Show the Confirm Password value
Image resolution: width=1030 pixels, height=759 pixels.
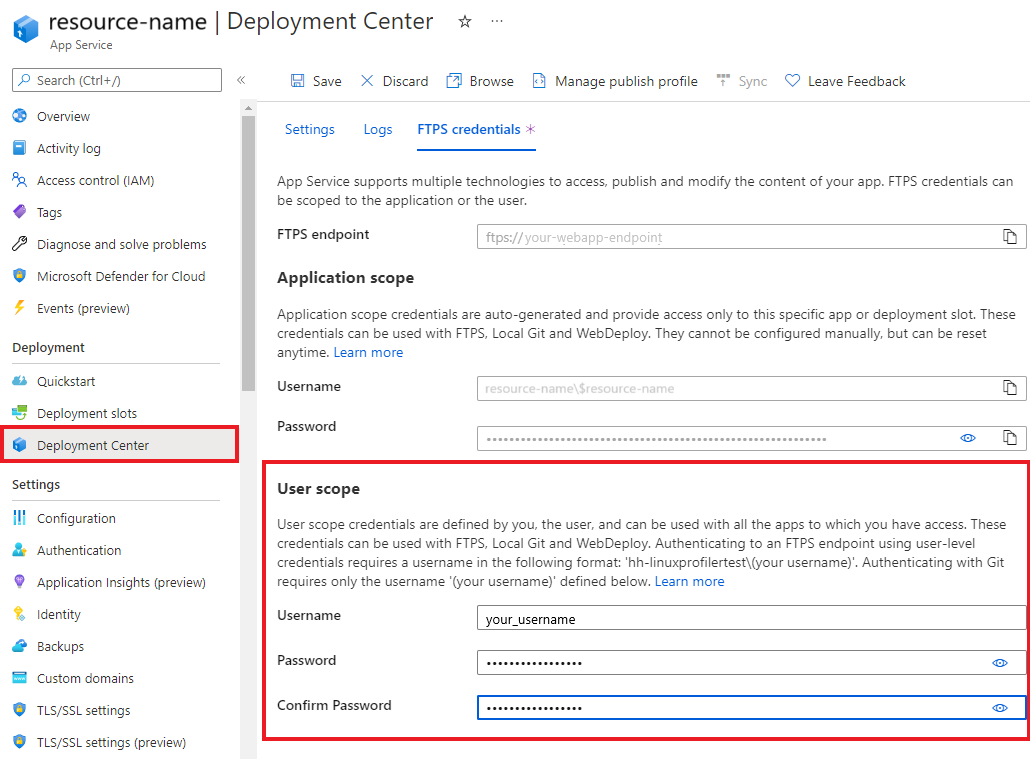(x=999, y=708)
